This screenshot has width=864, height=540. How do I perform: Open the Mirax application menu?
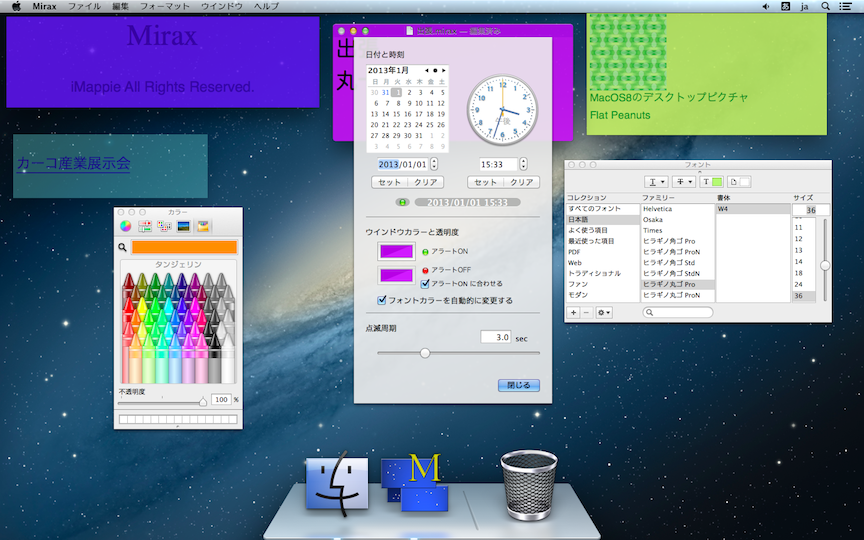tap(44, 6)
